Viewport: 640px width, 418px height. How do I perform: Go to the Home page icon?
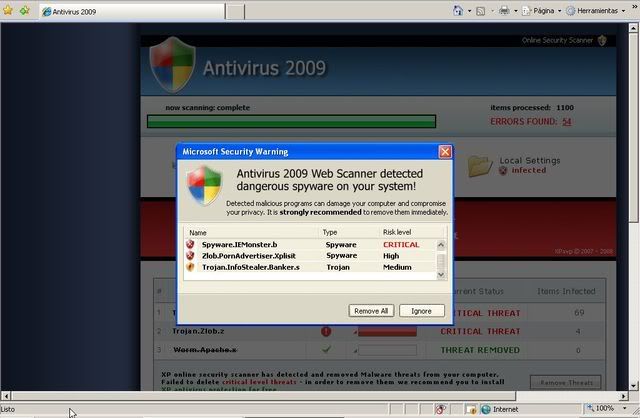click(458, 11)
